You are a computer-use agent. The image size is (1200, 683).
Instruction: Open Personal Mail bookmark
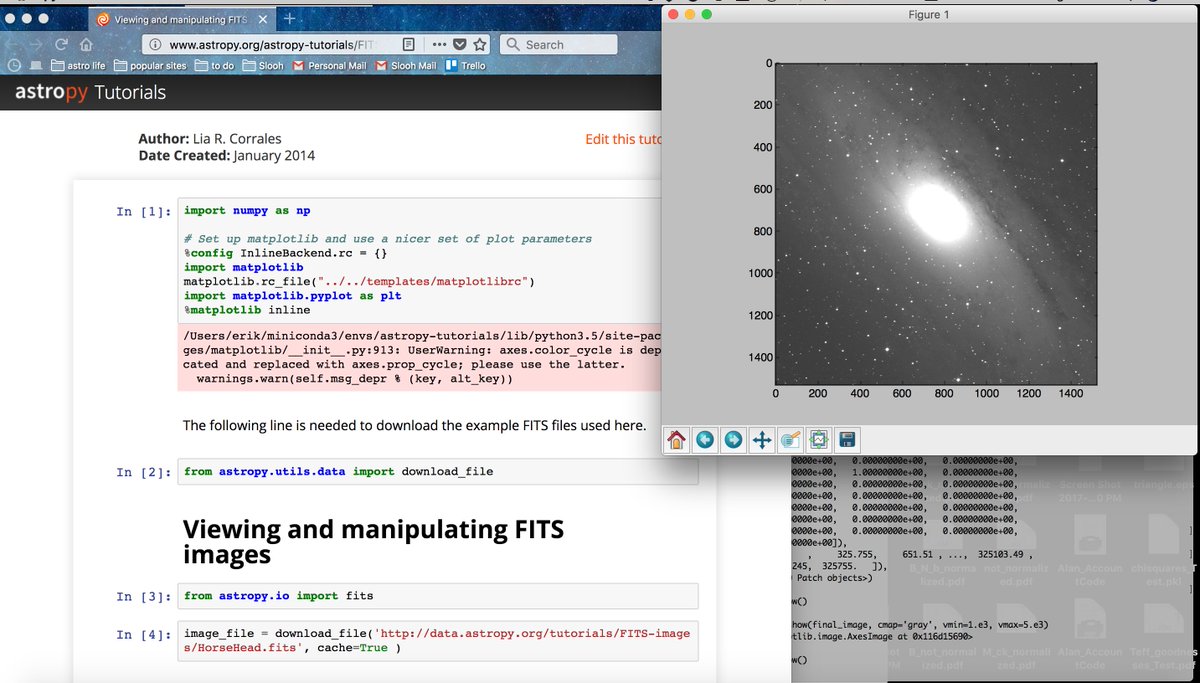click(x=329, y=66)
